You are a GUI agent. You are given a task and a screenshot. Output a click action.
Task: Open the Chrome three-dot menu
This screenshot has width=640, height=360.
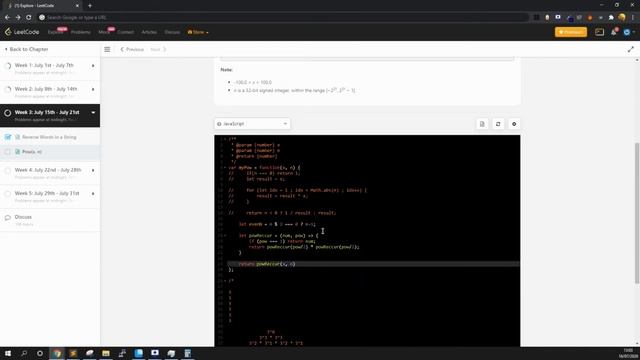(x=633, y=18)
